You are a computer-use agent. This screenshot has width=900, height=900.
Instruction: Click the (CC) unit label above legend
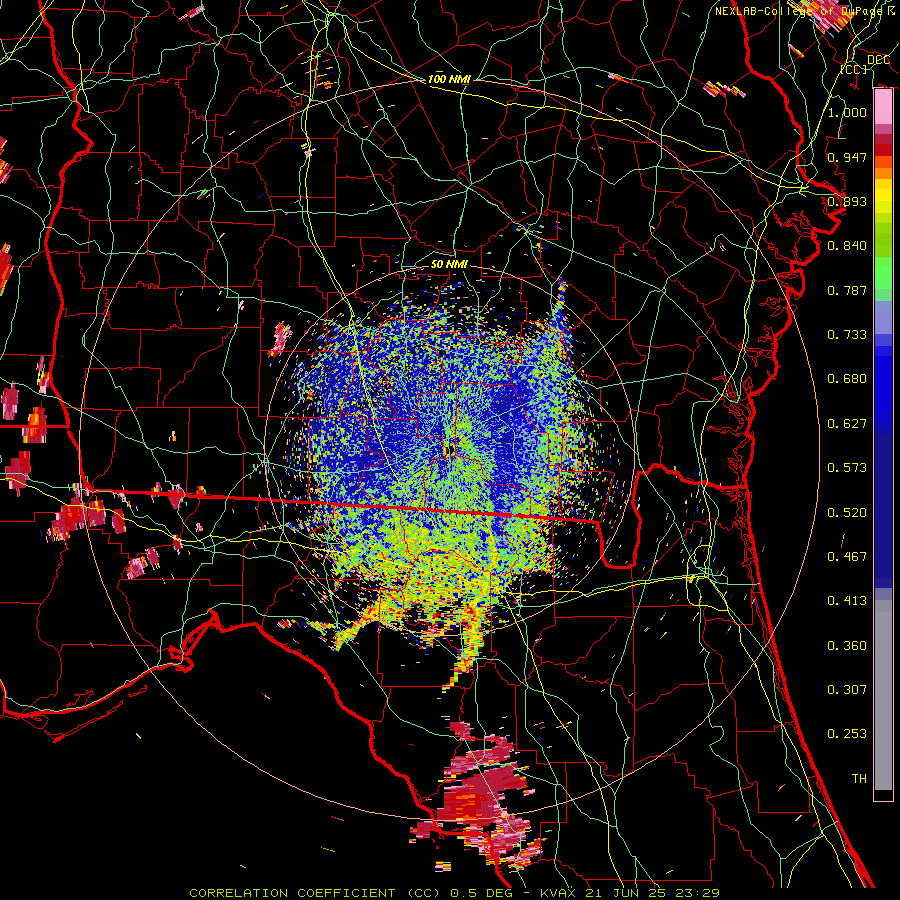(x=854, y=69)
